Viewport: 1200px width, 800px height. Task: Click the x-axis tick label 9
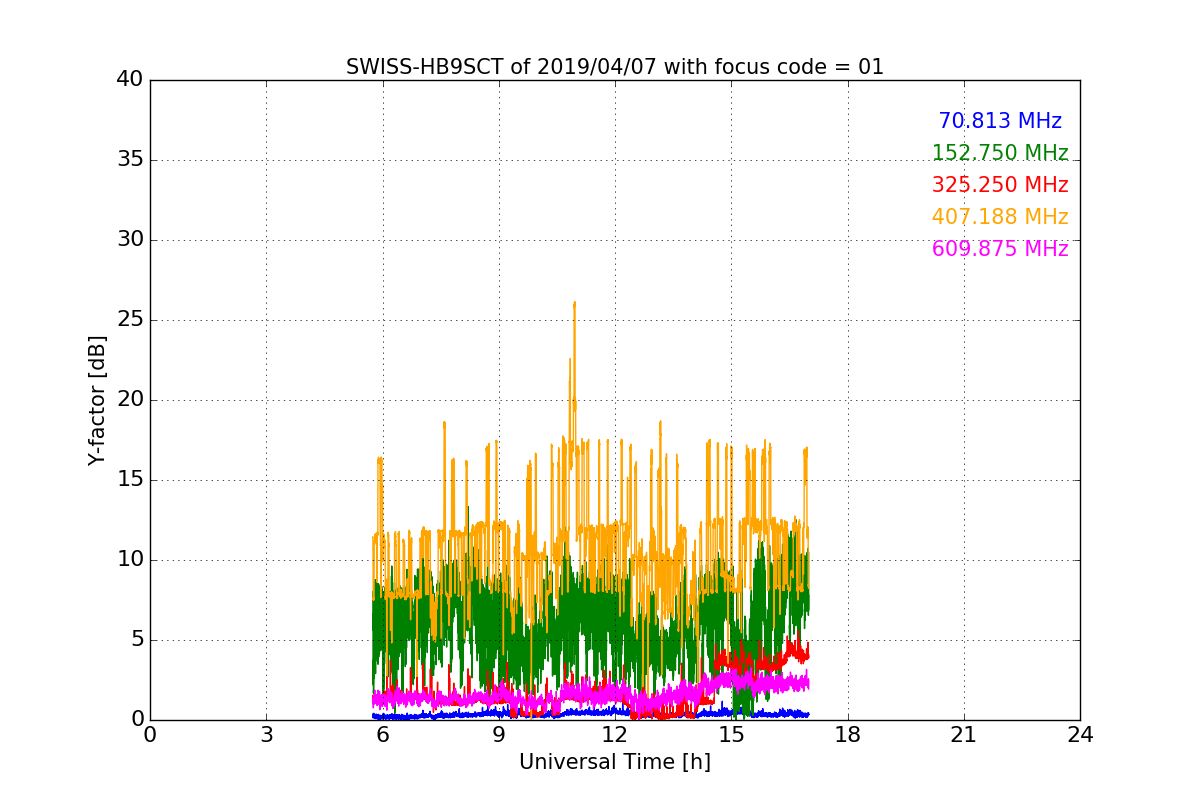pos(498,735)
